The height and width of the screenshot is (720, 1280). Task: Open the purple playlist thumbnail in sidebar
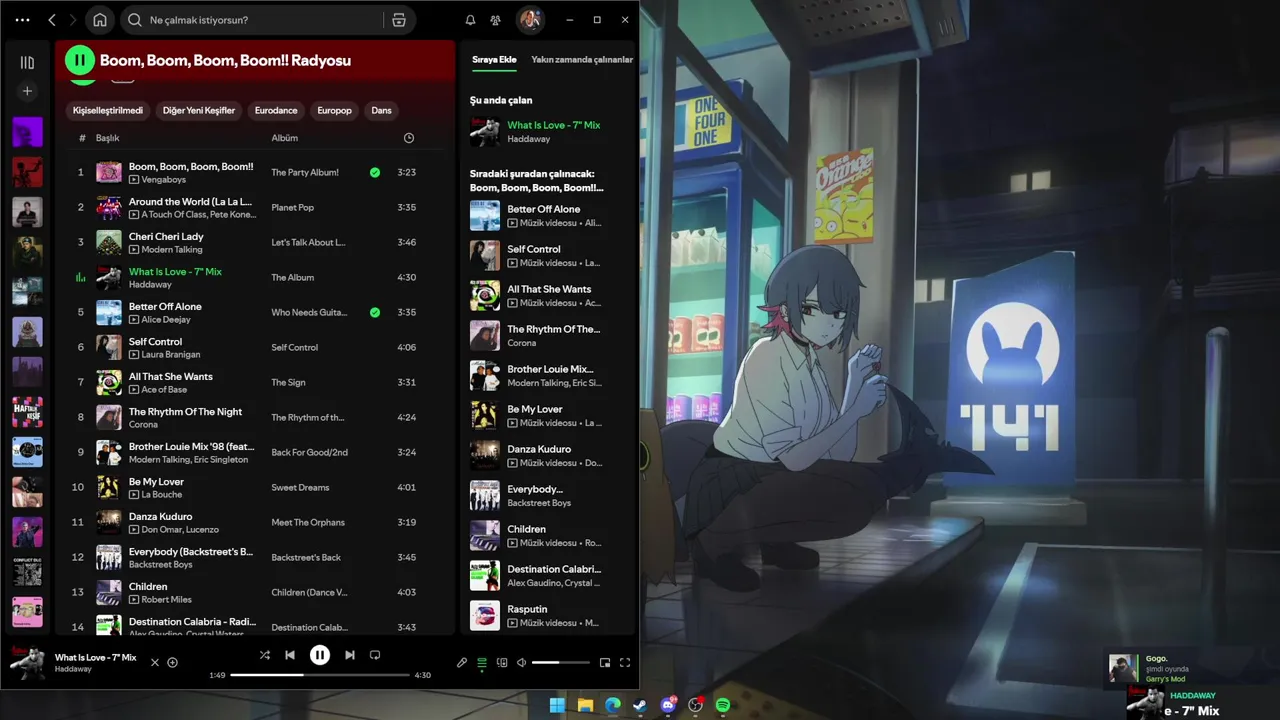(x=27, y=131)
